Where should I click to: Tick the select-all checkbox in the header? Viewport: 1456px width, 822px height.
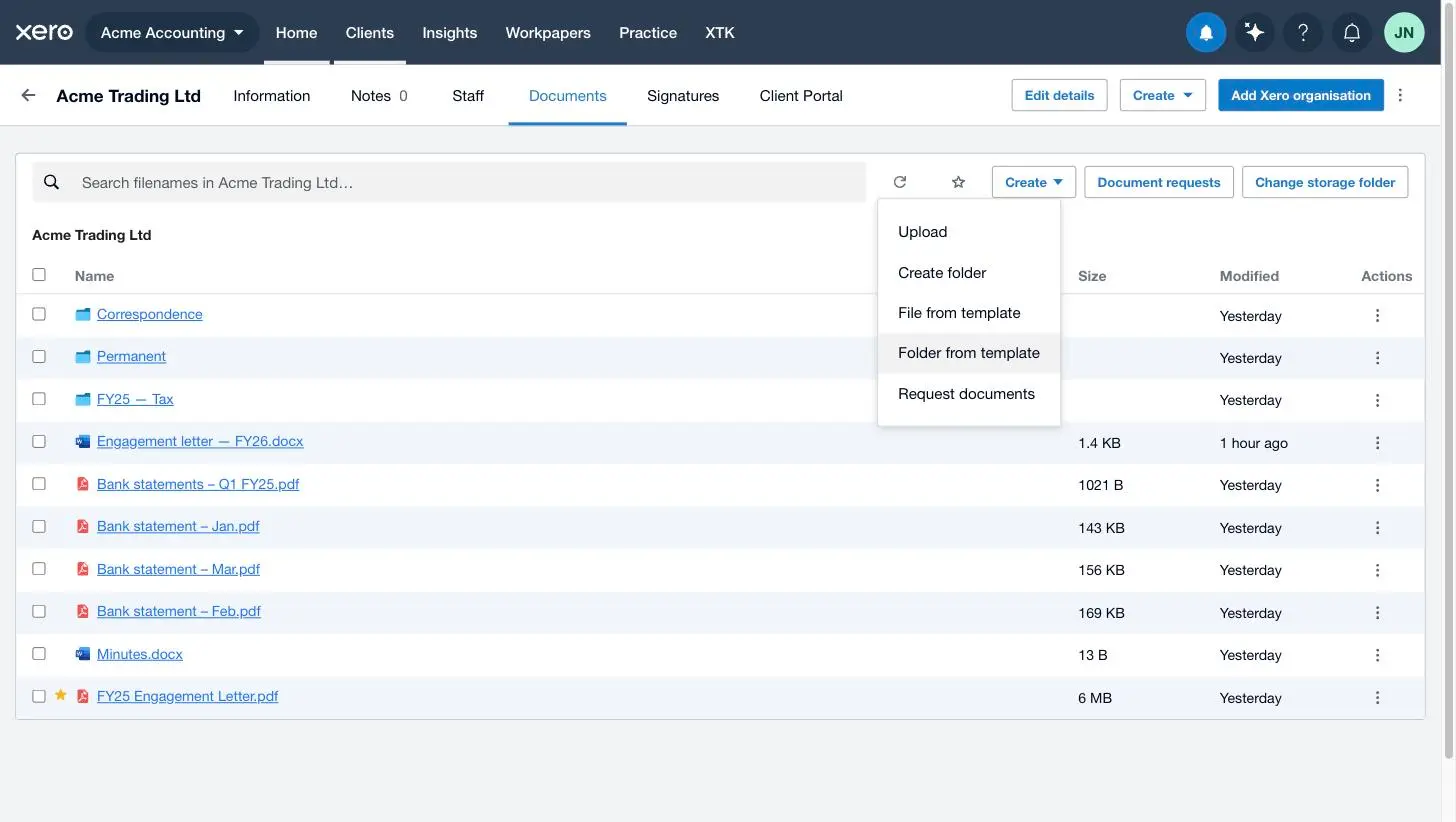tap(39, 274)
